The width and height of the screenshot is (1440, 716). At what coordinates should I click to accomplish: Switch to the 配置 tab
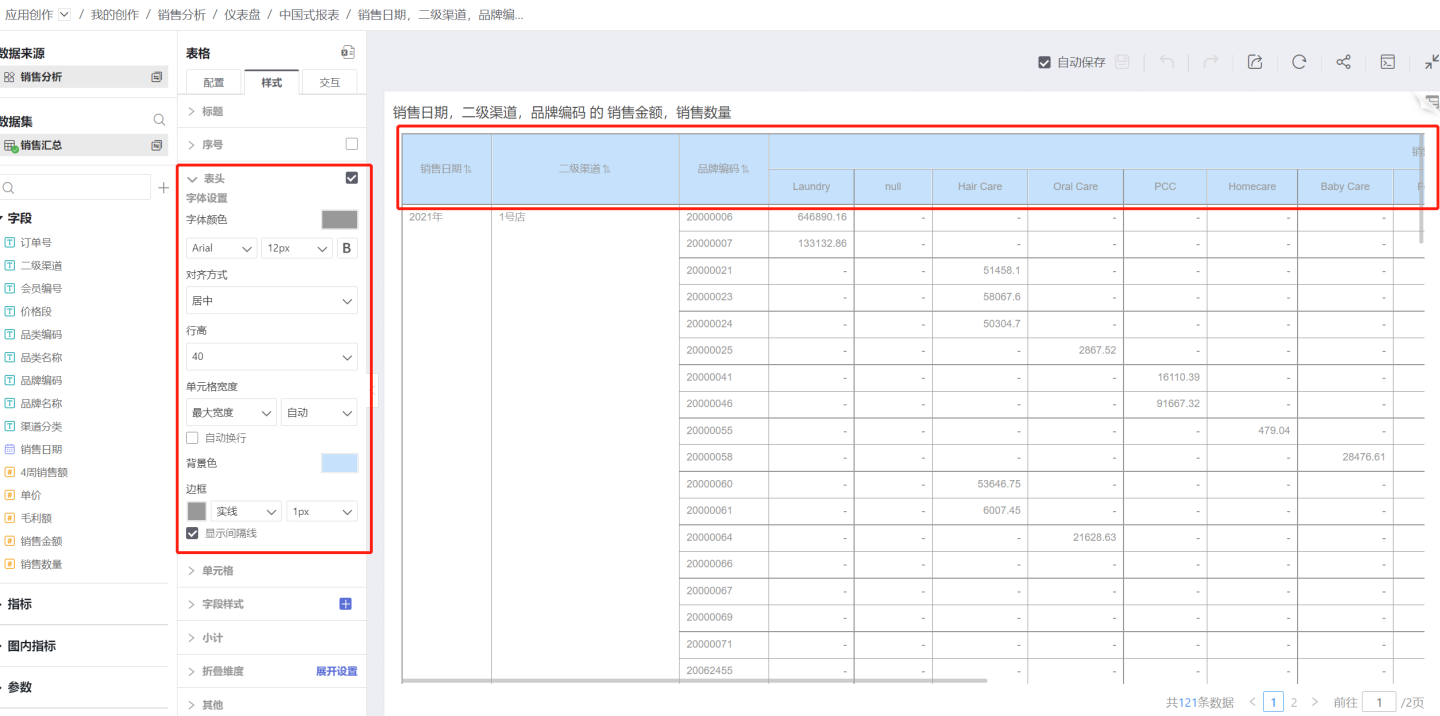point(214,83)
